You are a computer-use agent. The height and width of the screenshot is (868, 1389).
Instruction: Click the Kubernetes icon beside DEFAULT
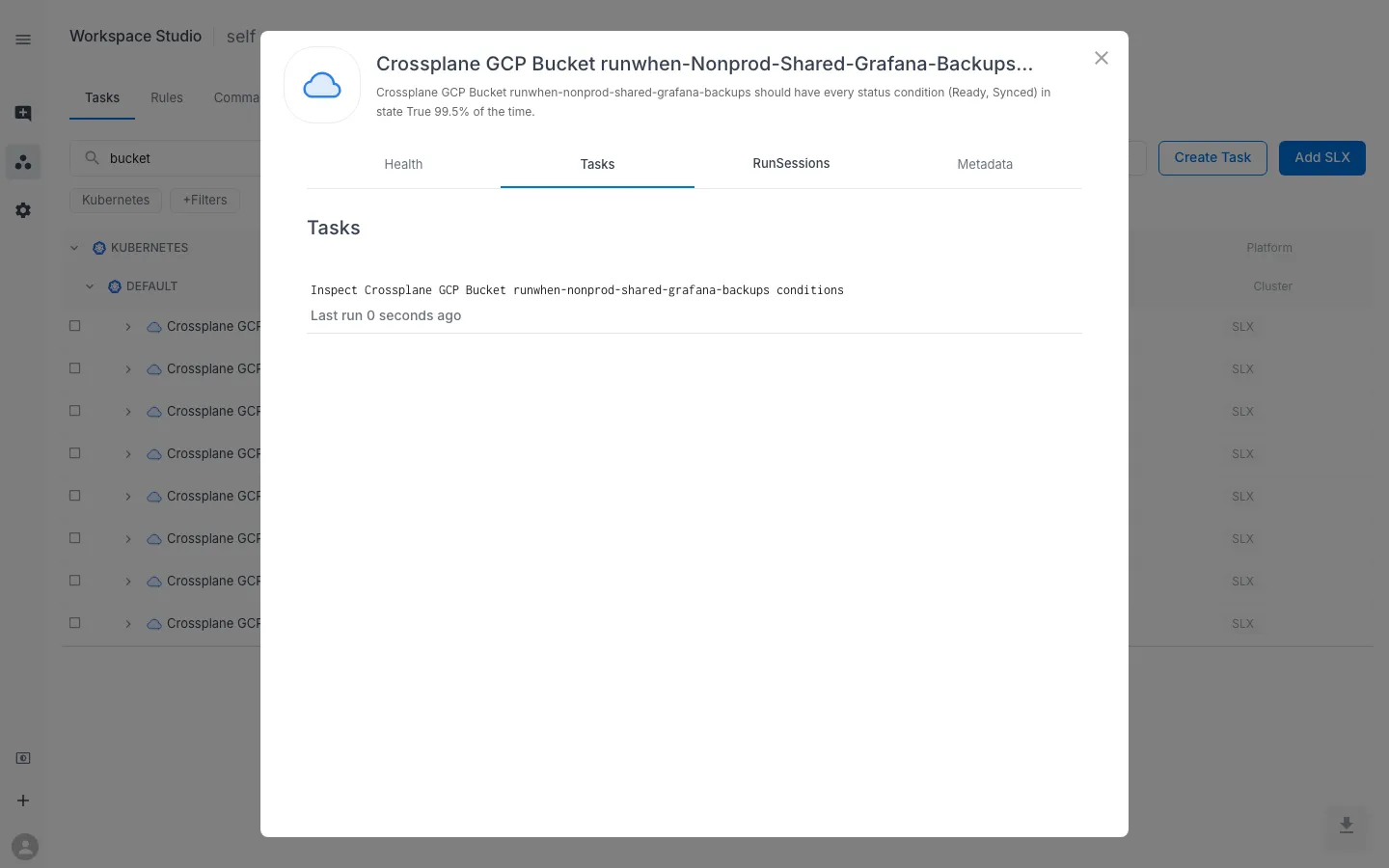114,286
